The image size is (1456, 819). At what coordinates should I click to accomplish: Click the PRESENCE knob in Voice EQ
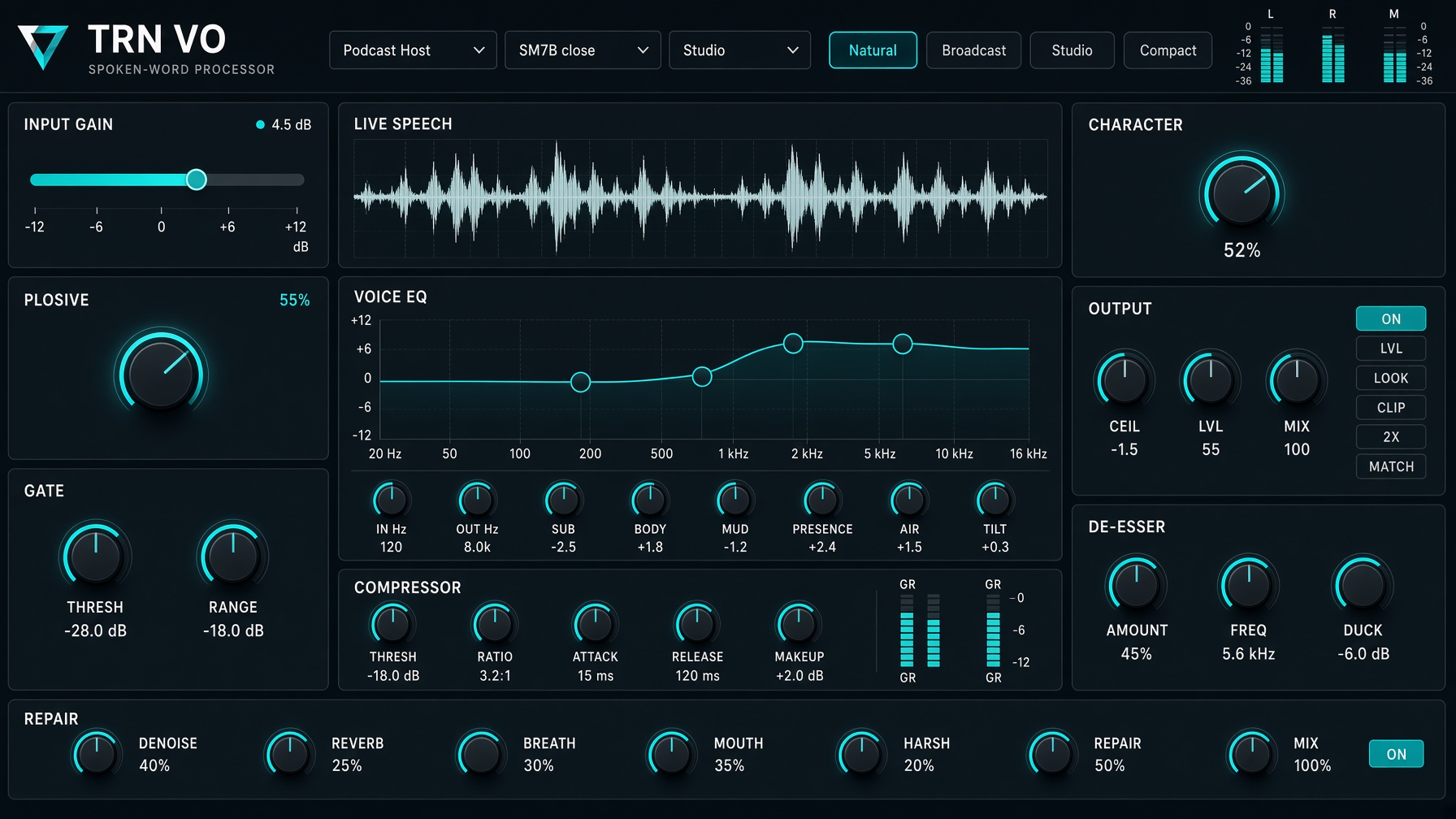(x=821, y=500)
